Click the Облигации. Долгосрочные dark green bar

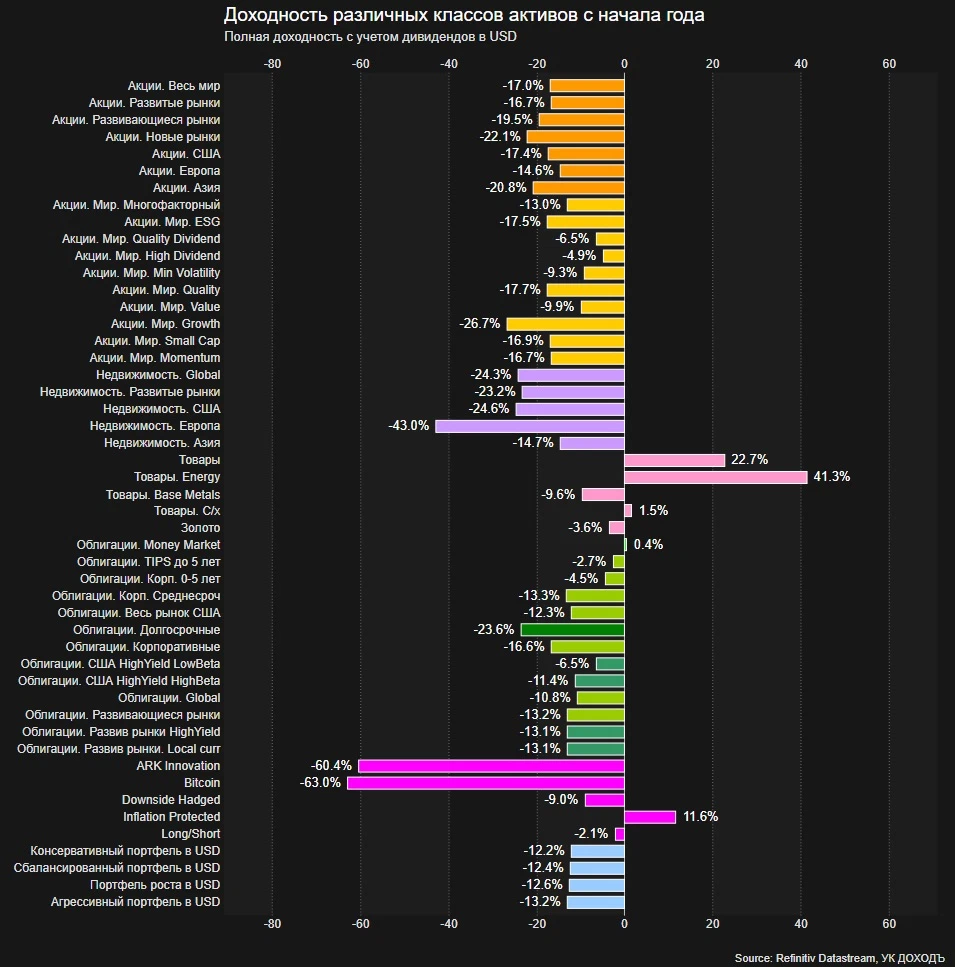tap(572, 630)
